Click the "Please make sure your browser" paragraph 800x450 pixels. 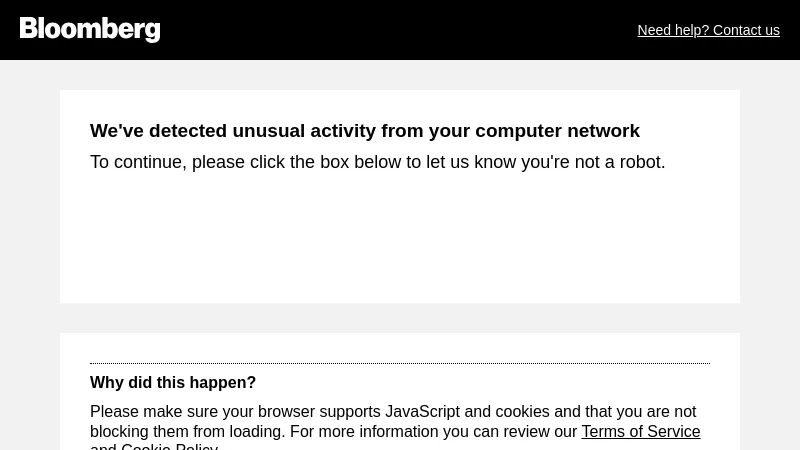point(236,412)
